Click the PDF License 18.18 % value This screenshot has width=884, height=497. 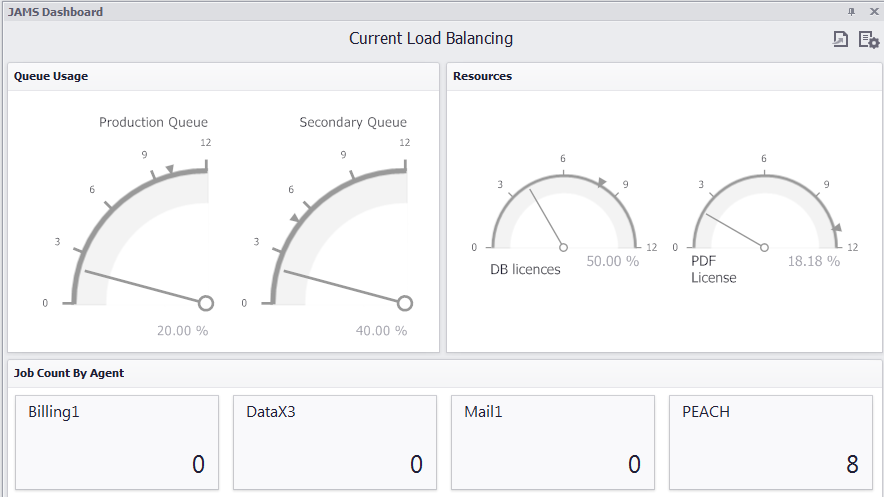[813, 261]
